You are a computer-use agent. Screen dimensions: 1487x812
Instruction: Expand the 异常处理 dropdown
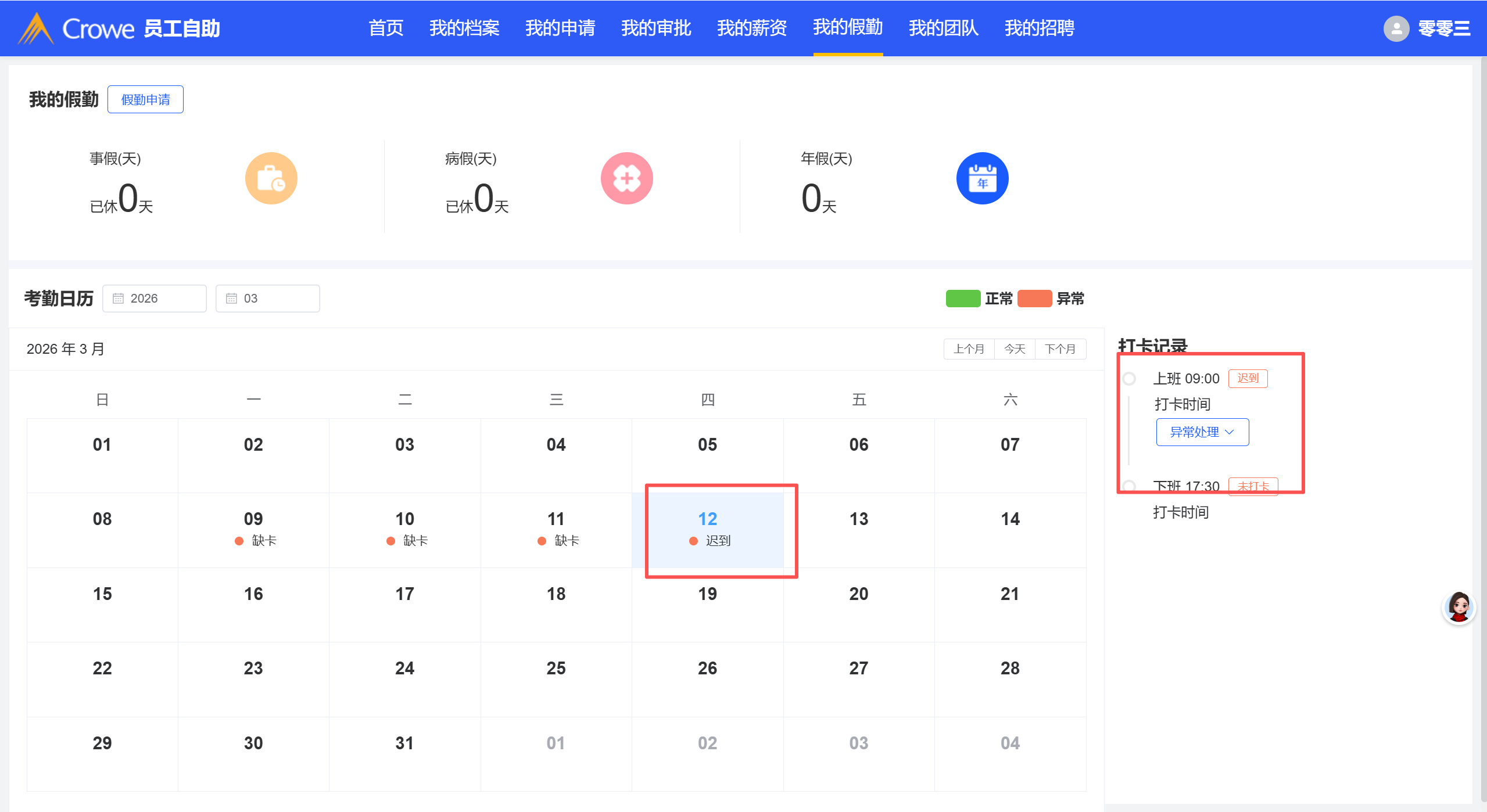[x=1202, y=432]
